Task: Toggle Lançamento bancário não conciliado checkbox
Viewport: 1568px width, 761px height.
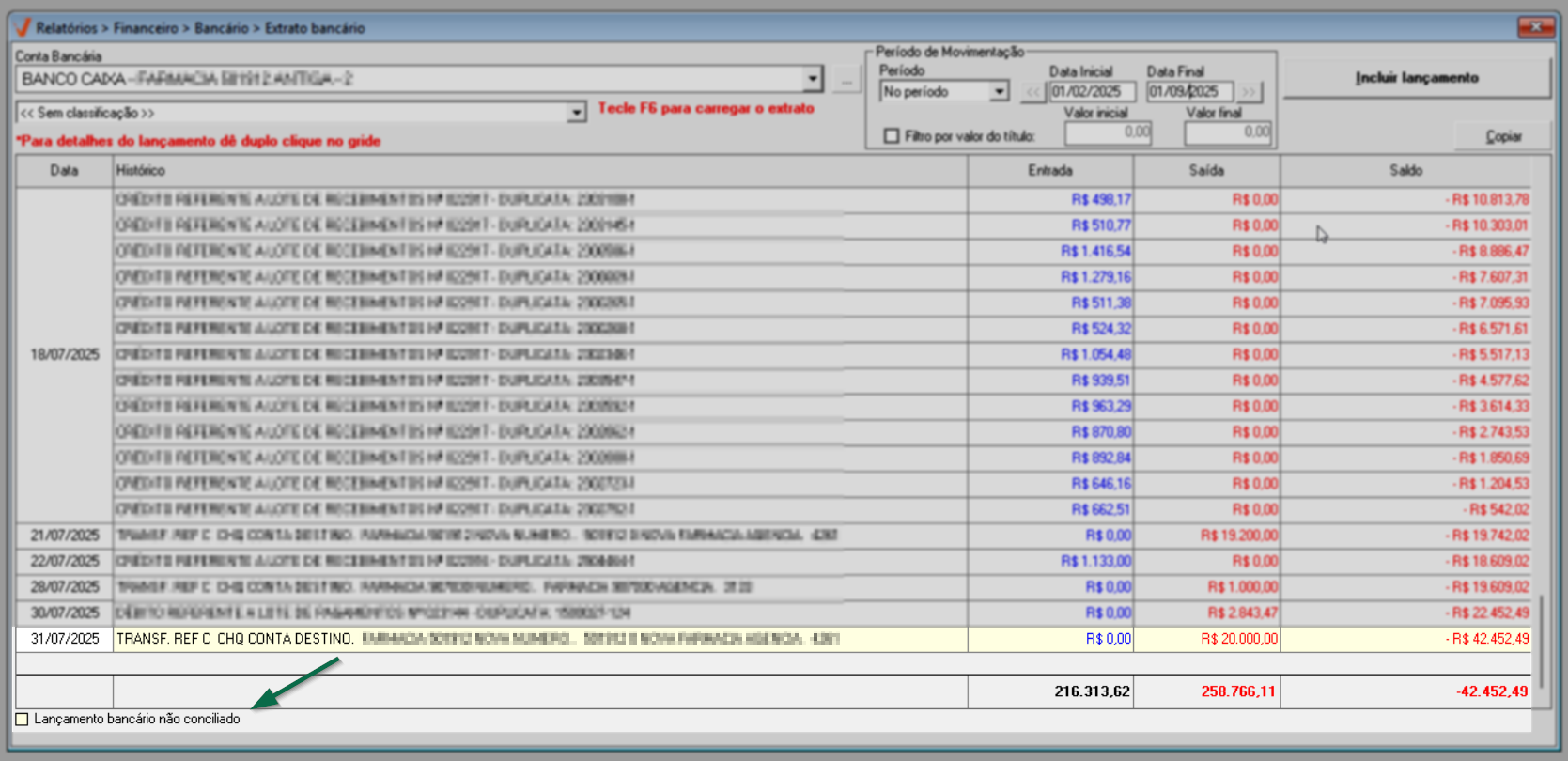Action: [23, 719]
